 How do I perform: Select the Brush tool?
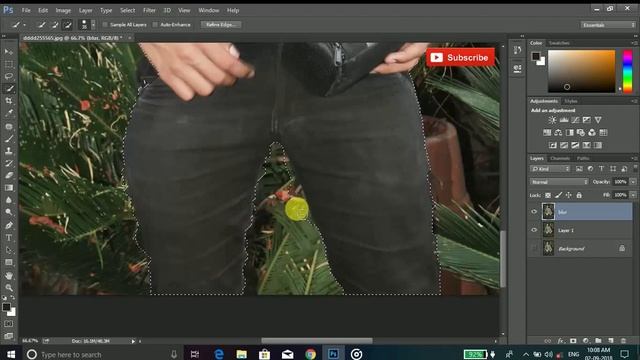(9, 139)
